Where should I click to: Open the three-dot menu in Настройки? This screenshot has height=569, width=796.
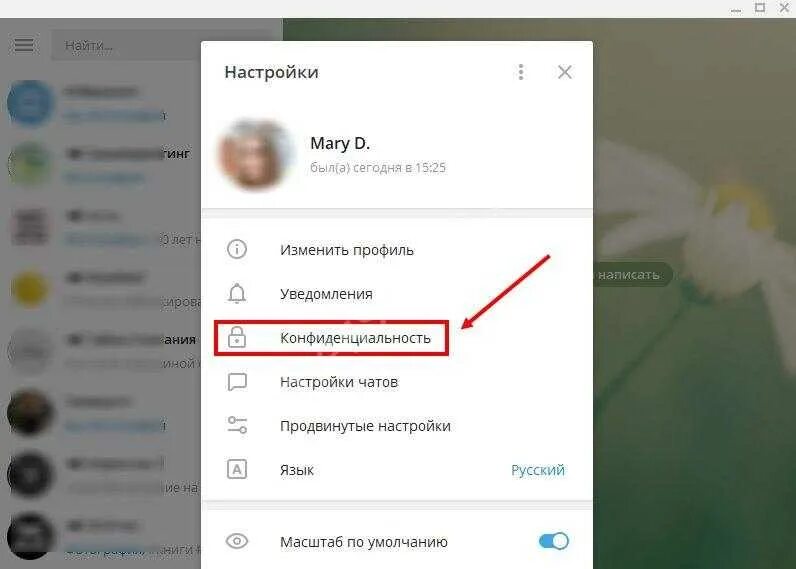pos(520,72)
